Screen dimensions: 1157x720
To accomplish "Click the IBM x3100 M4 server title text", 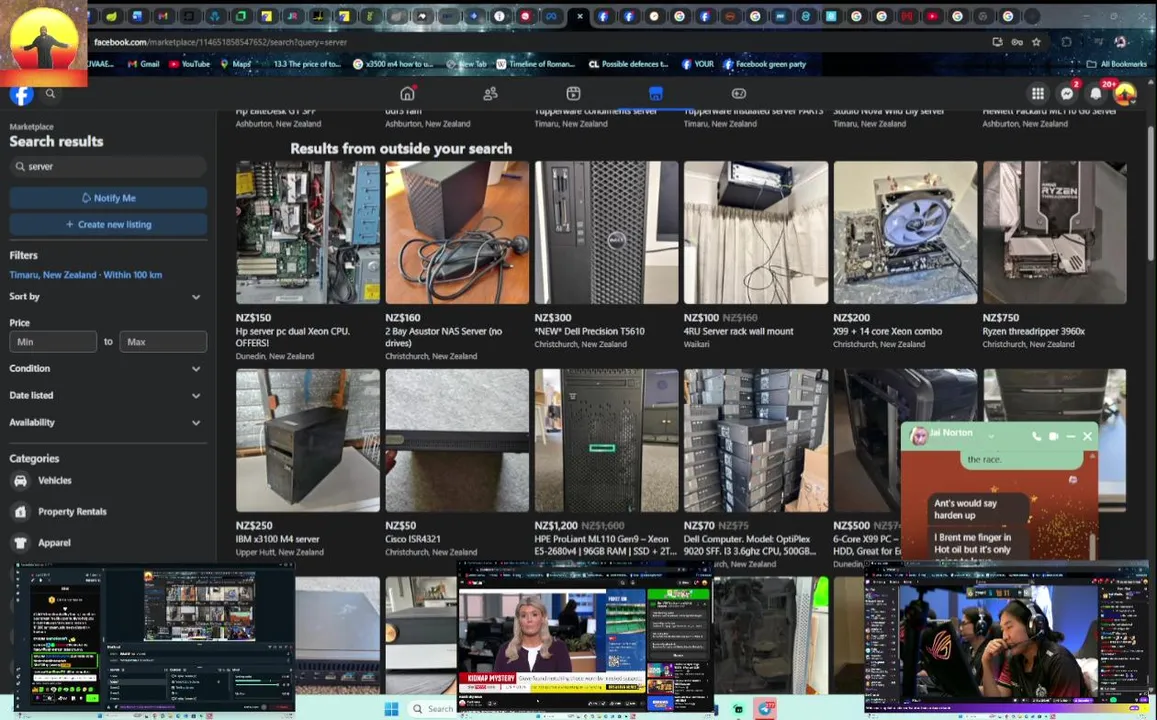I will click(277, 539).
